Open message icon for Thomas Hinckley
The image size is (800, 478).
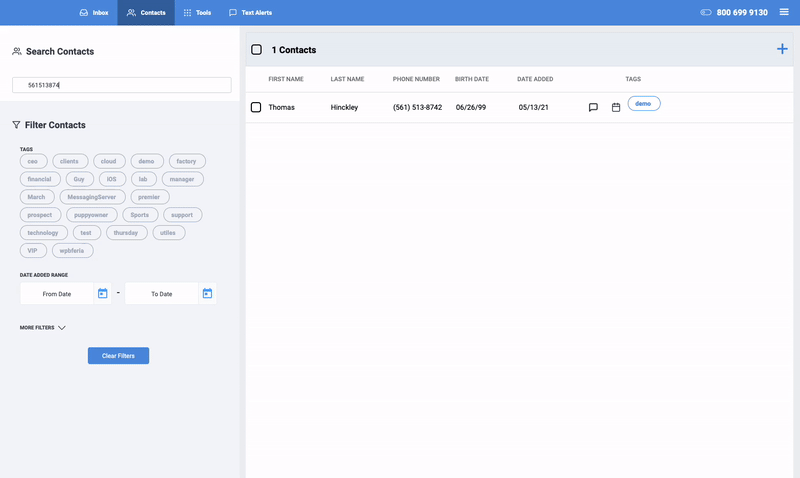coord(593,107)
